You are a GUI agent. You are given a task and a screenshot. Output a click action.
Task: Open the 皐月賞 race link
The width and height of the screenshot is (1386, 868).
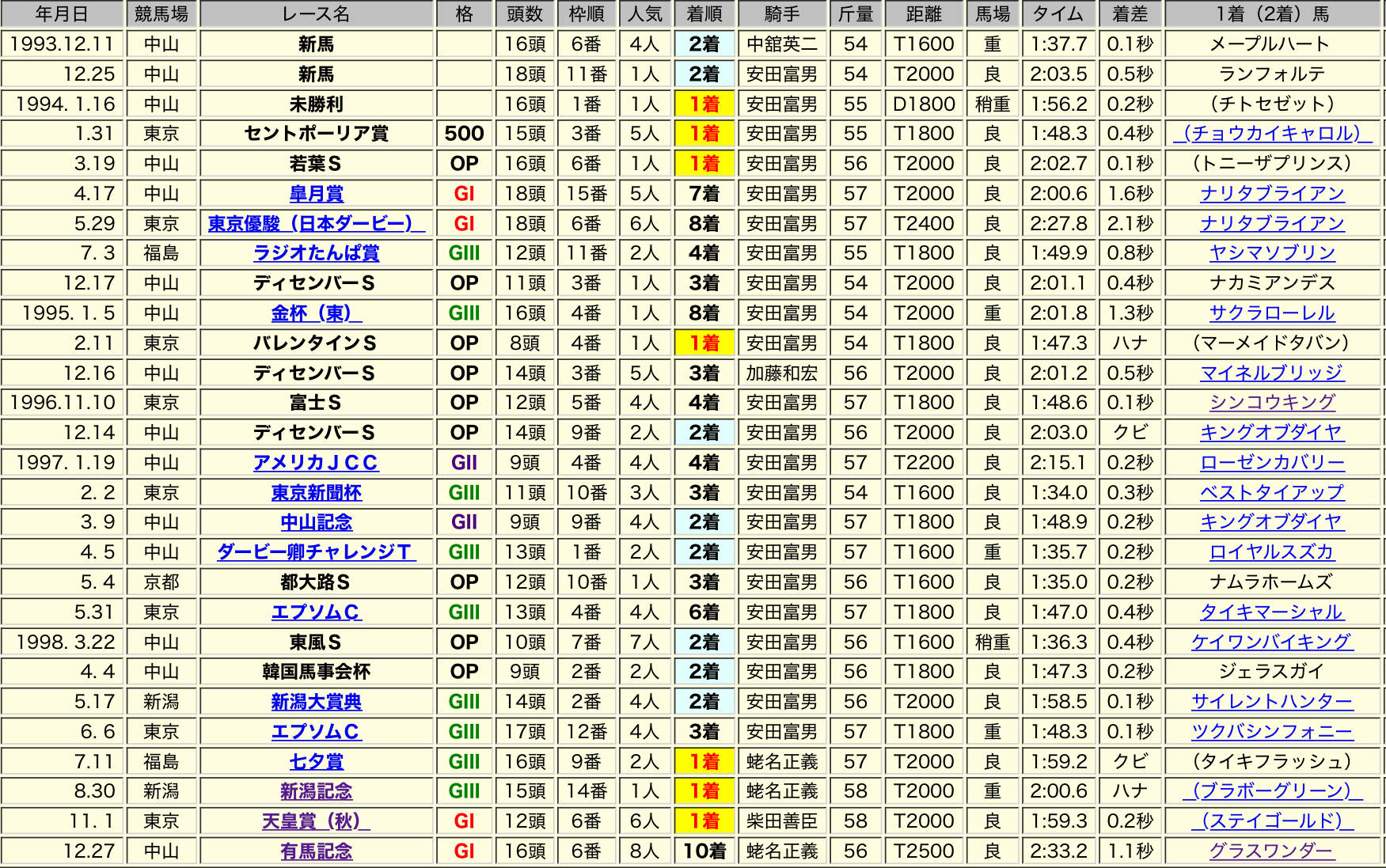pos(316,194)
